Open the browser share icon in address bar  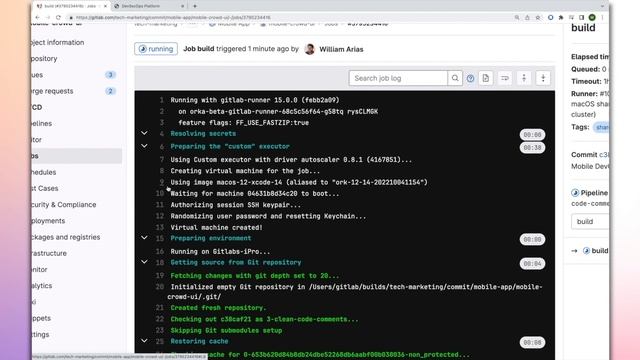click(x=527, y=18)
